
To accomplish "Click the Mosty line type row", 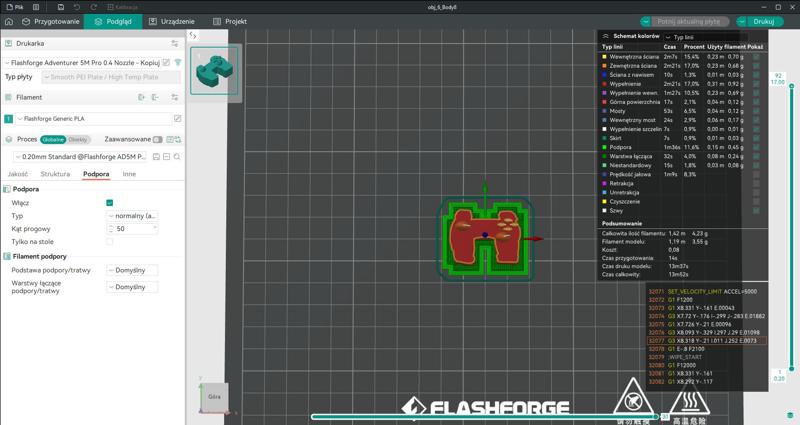I will pos(682,111).
